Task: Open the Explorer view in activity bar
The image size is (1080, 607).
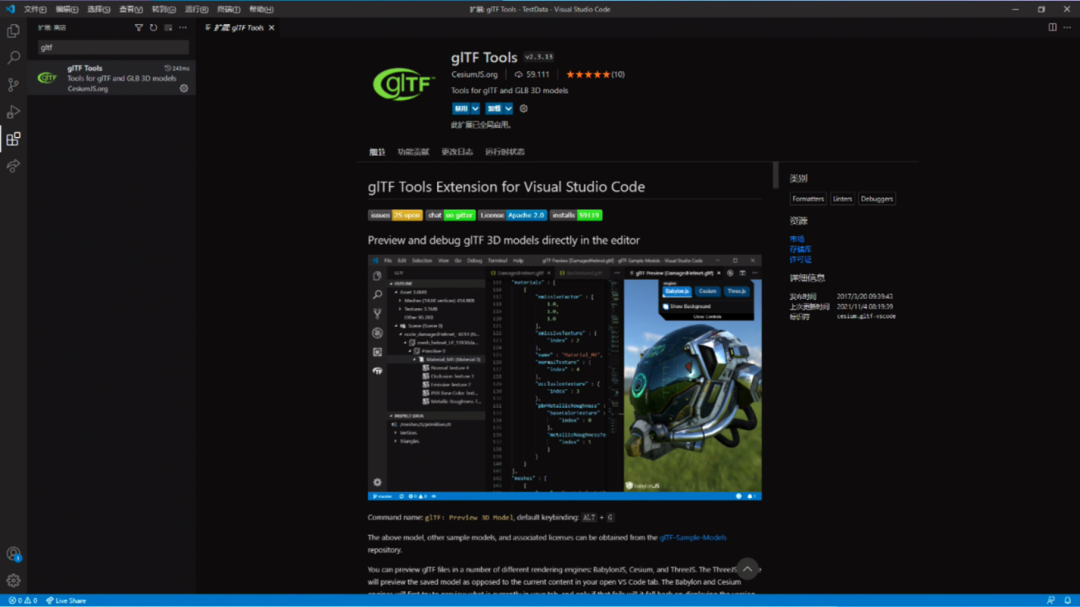Action: point(13,31)
